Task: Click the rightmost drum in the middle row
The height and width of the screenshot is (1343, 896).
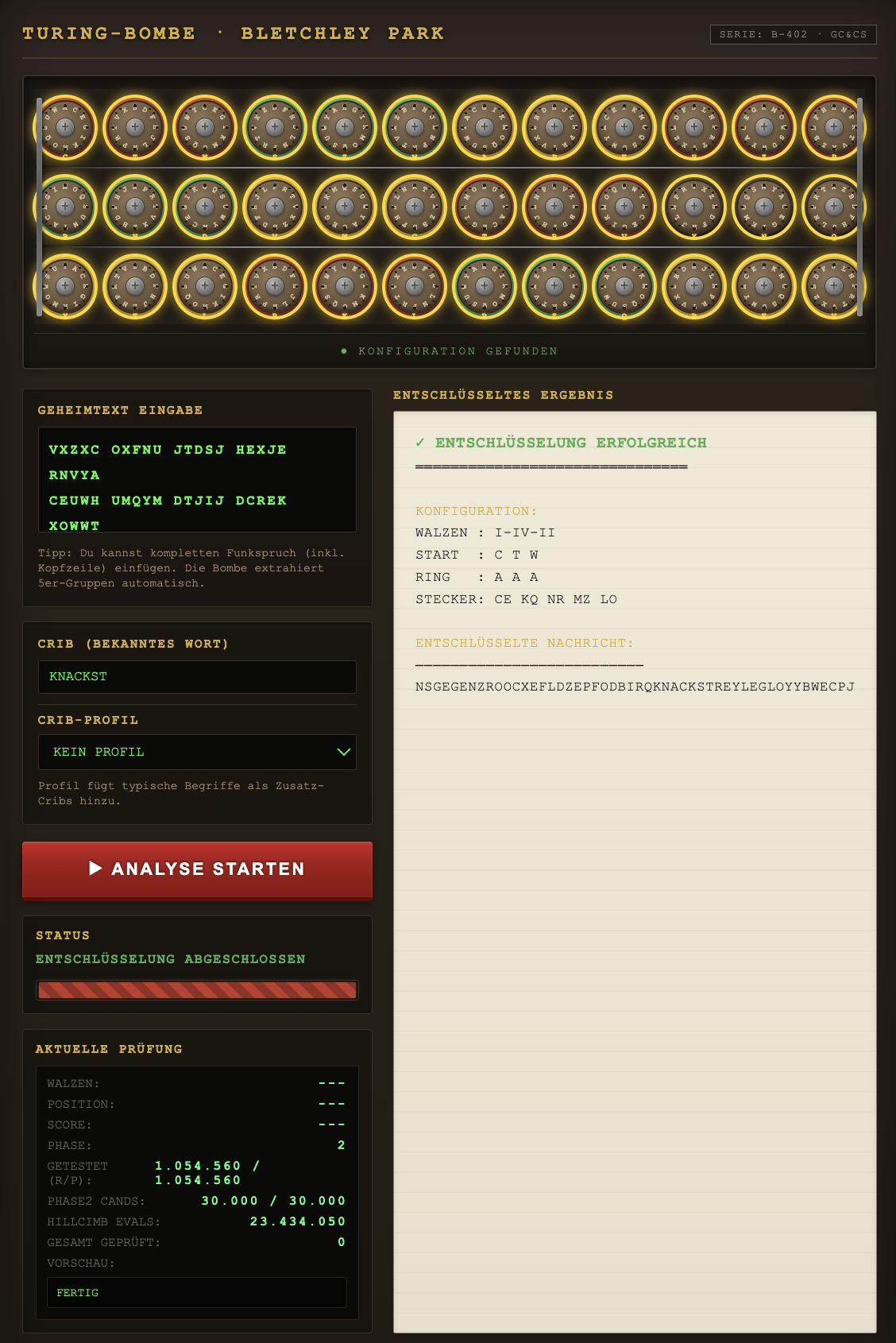Action: click(833, 207)
